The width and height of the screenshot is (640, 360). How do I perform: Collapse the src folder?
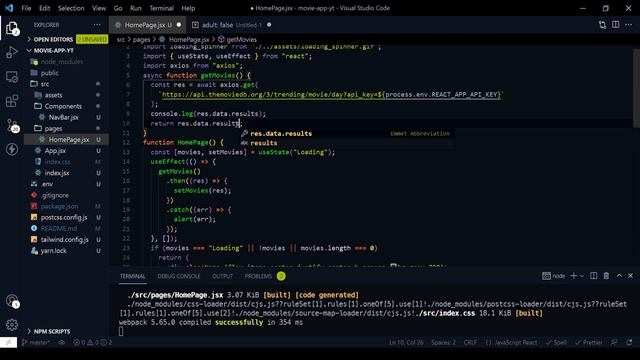(67, 84)
